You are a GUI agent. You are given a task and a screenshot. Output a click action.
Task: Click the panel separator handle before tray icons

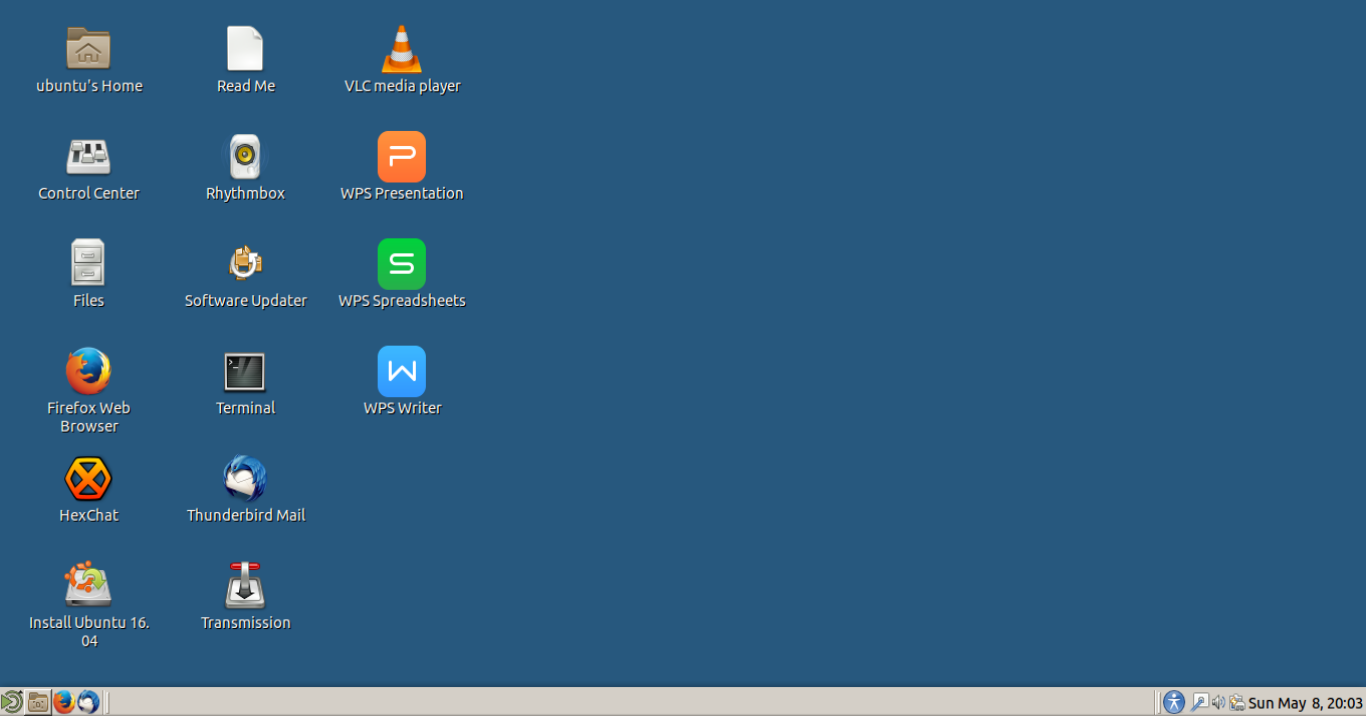coord(1157,703)
